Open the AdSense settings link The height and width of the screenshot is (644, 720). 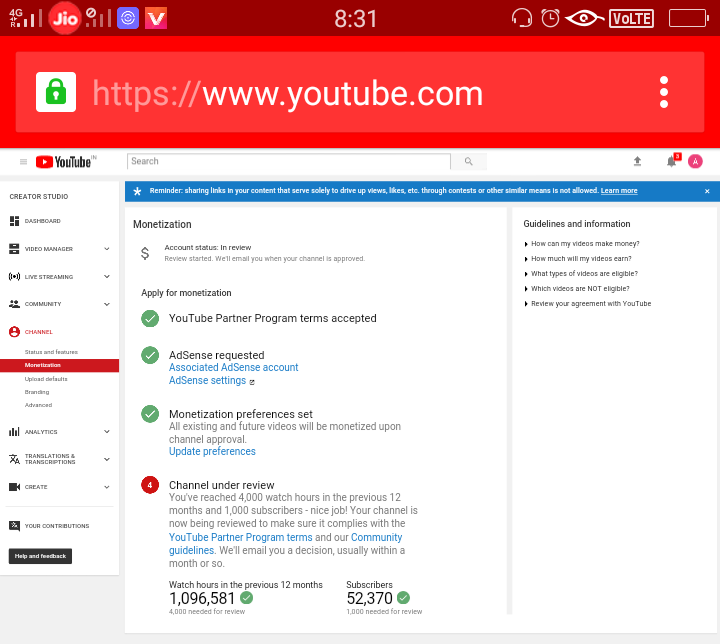(x=208, y=380)
